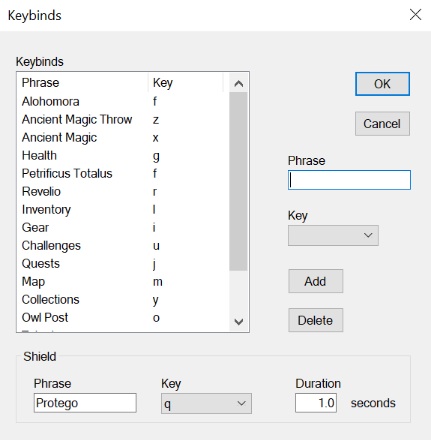Viewport: 431px width, 440px height.
Task: Add a new keybind with Add button
Action: pos(315,281)
